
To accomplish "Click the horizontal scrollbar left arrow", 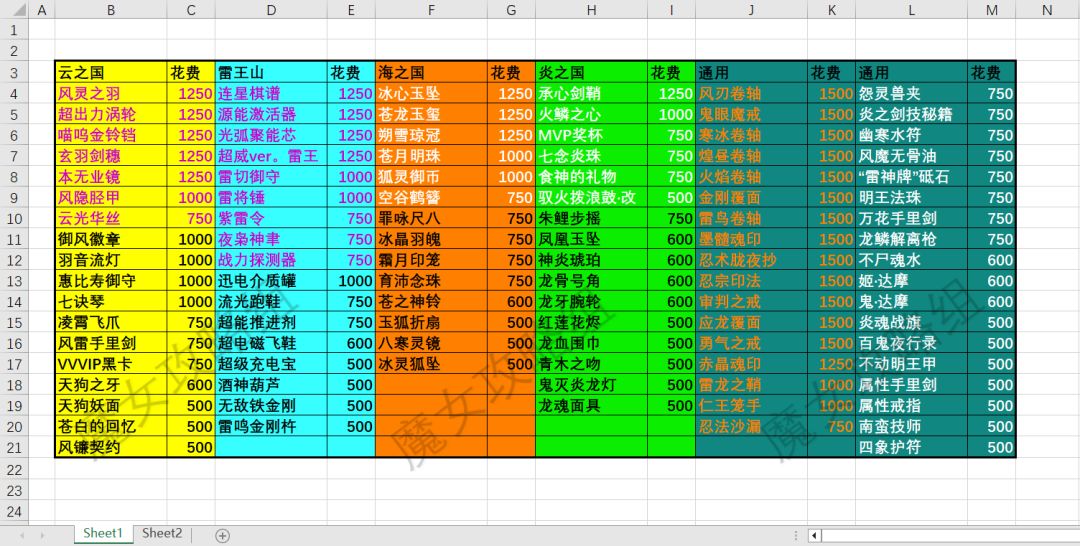I will (x=814, y=535).
